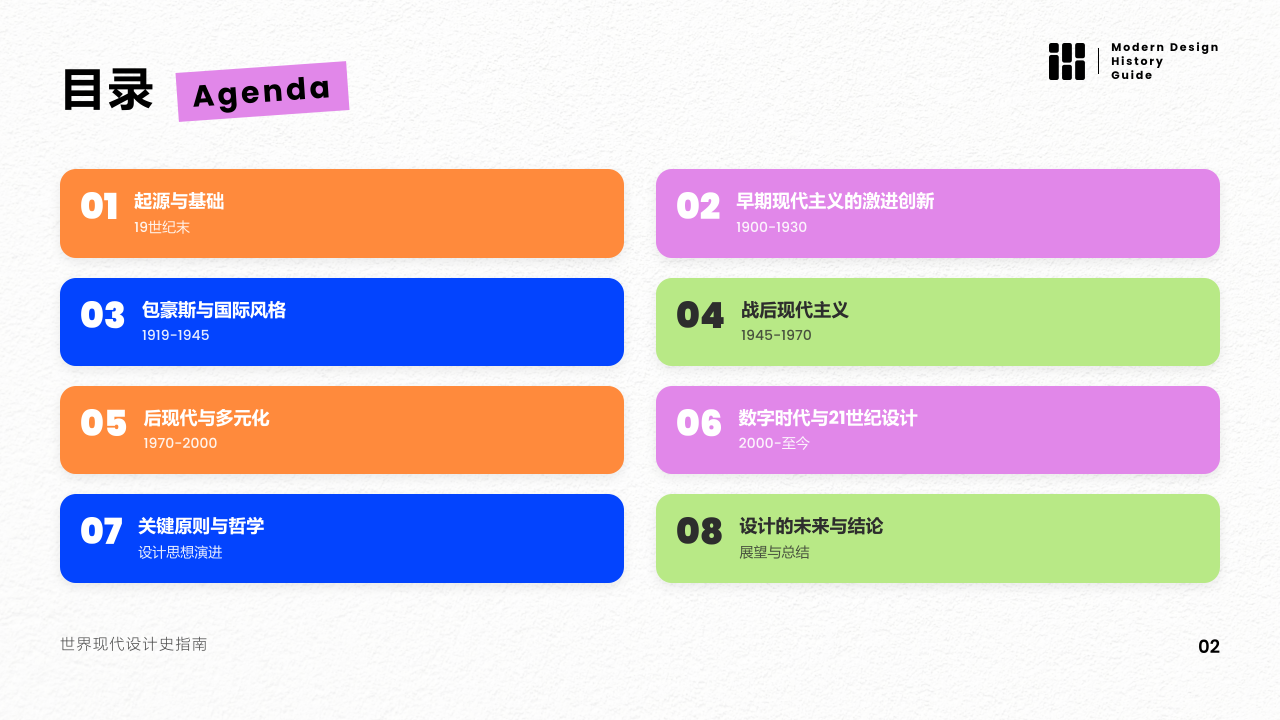Click the block grid logo icon

[x=1066, y=61]
